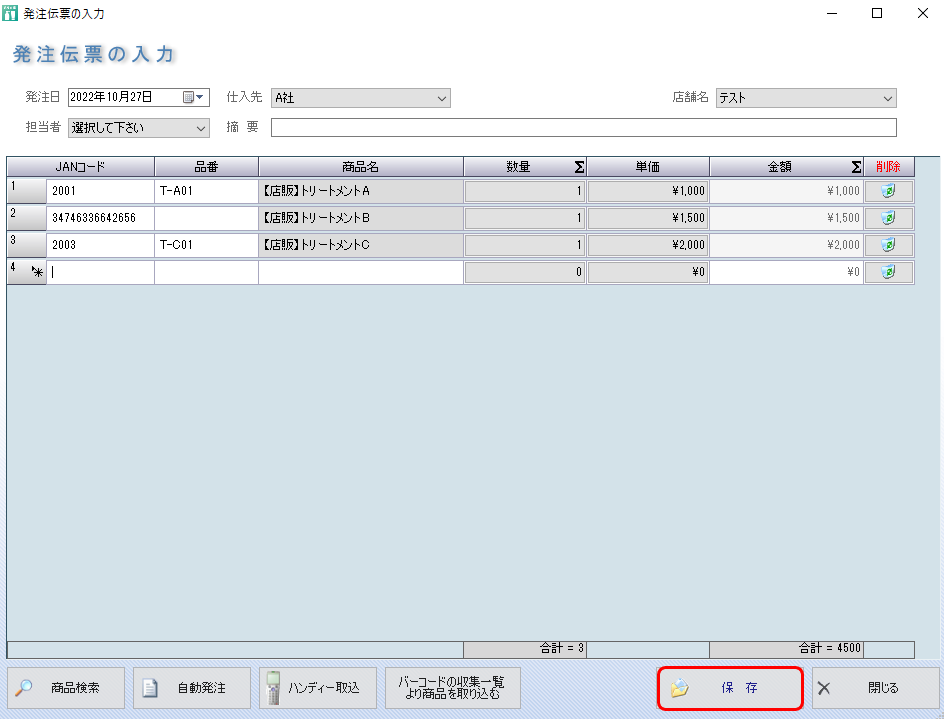Click the 閉じる button

click(875, 688)
